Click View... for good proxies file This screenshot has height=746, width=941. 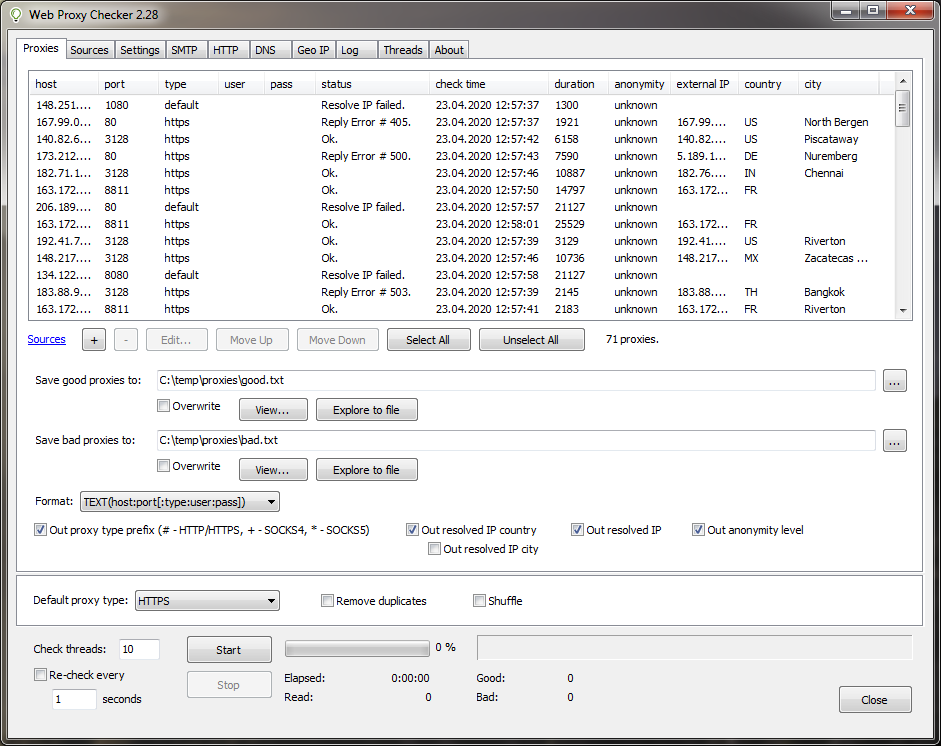coord(273,411)
